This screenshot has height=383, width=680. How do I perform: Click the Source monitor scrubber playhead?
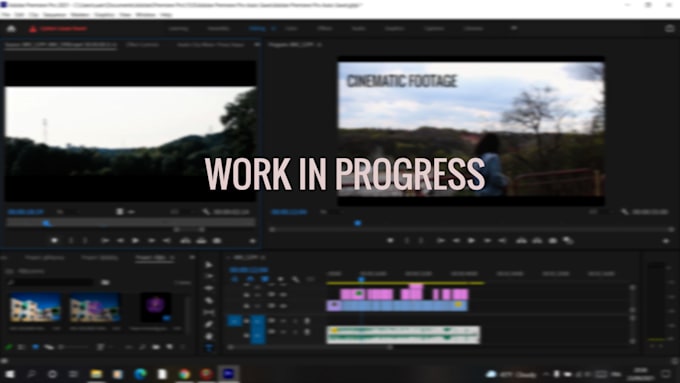click(46, 223)
